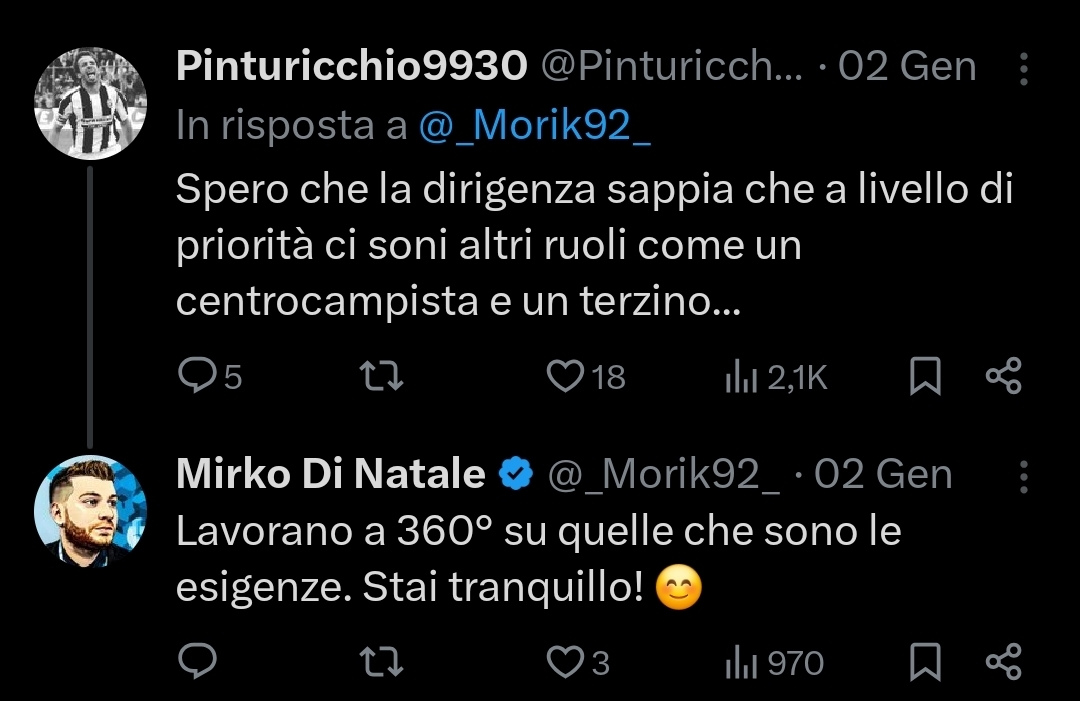Open Mirko Di Natale's profile avatar

point(91,510)
